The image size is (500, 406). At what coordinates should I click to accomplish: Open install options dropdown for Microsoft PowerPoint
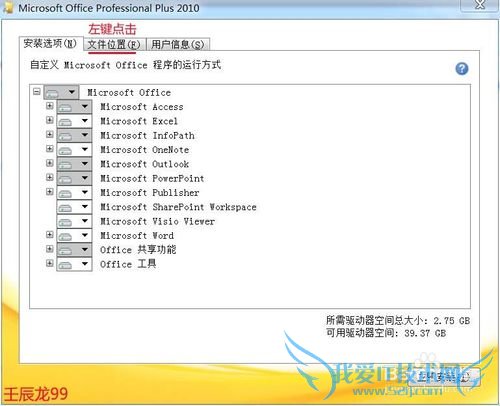(74, 178)
